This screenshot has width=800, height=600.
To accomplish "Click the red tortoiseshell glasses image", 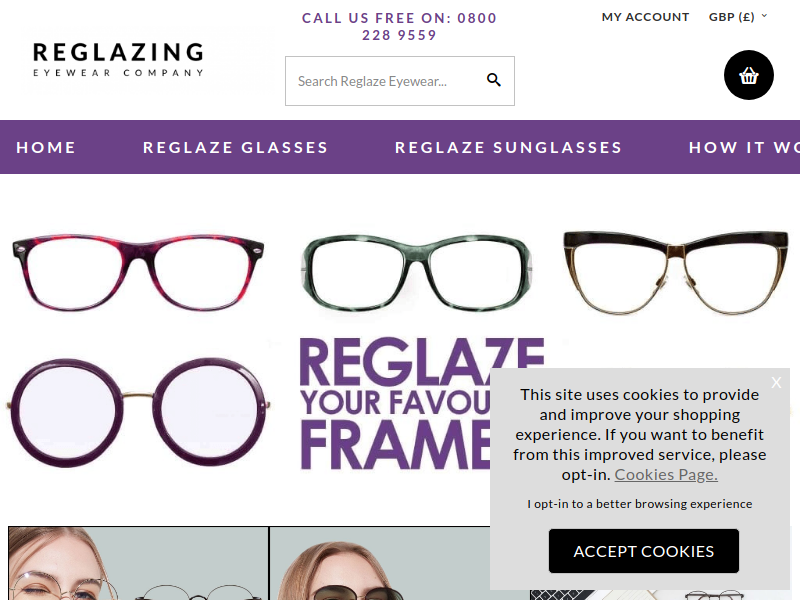I will (x=138, y=271).
